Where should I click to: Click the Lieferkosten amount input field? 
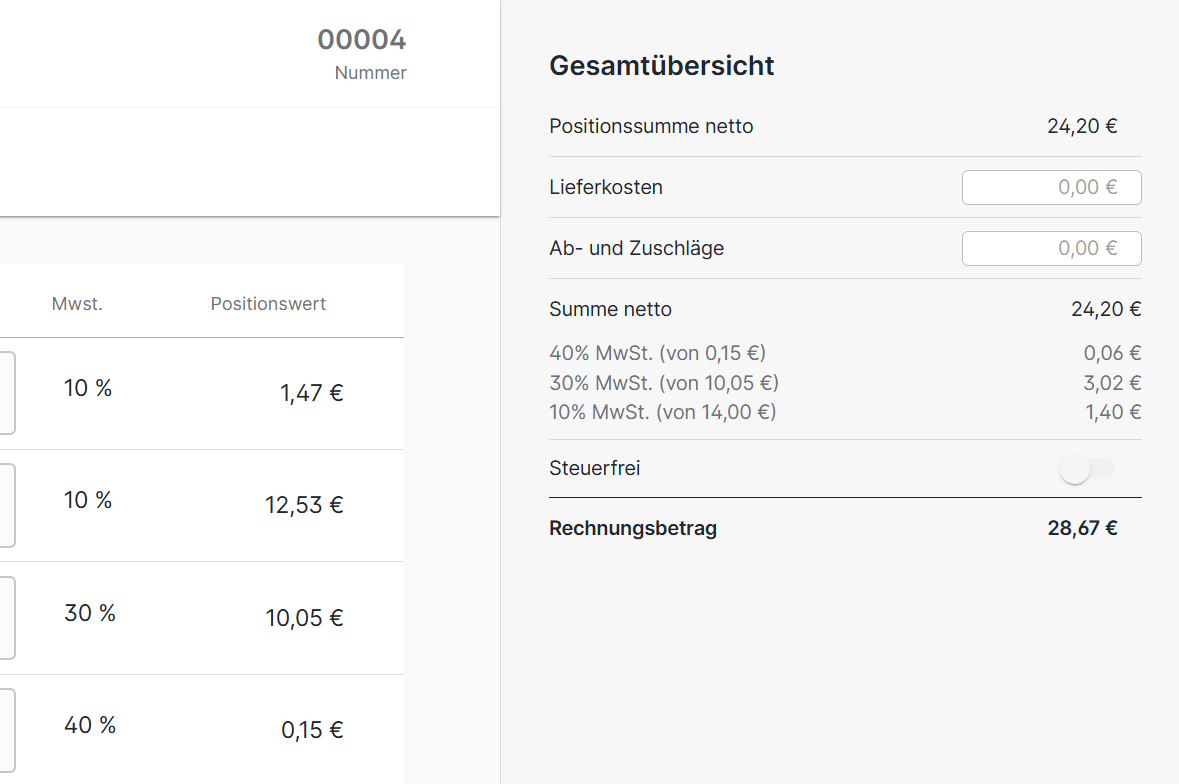point(1051,187)
